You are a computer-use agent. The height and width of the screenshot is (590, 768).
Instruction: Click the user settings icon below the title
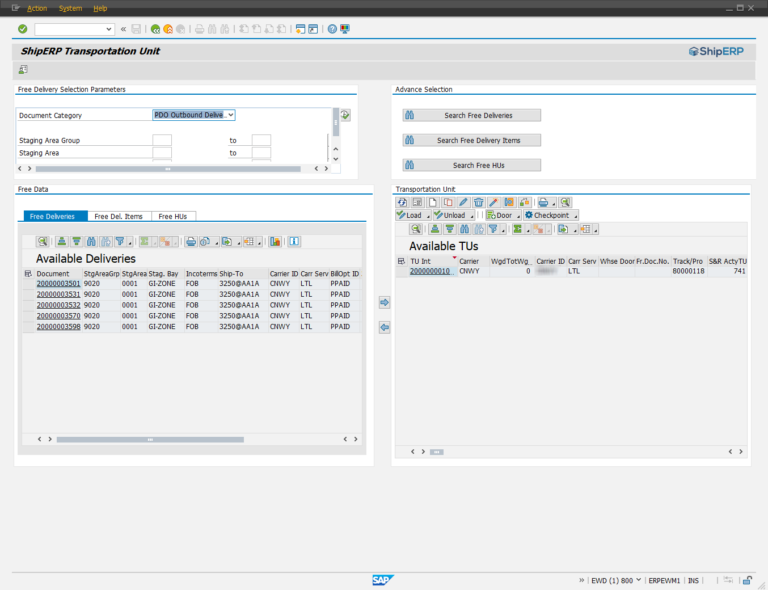[x=23, y=70]
